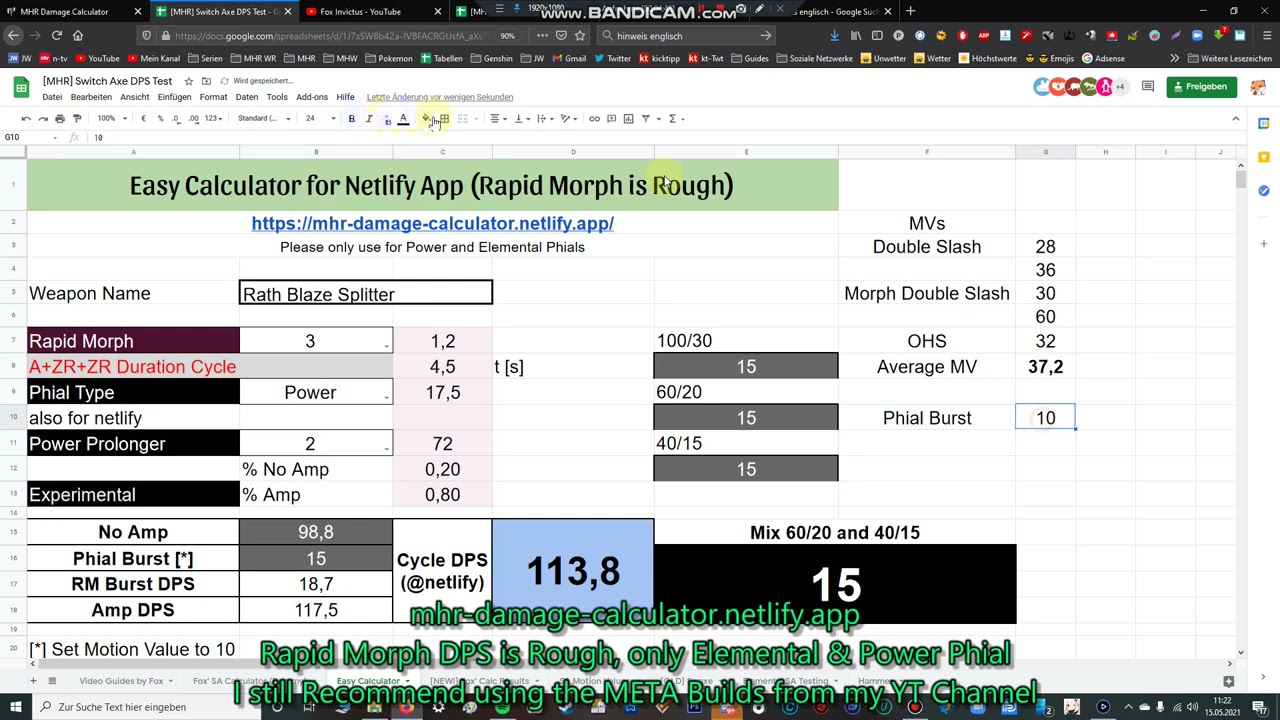Viewport: 1280px width, 720px height.
Task: Open Google Calendar side panel icon
Action: click(x=1264, y=123)
